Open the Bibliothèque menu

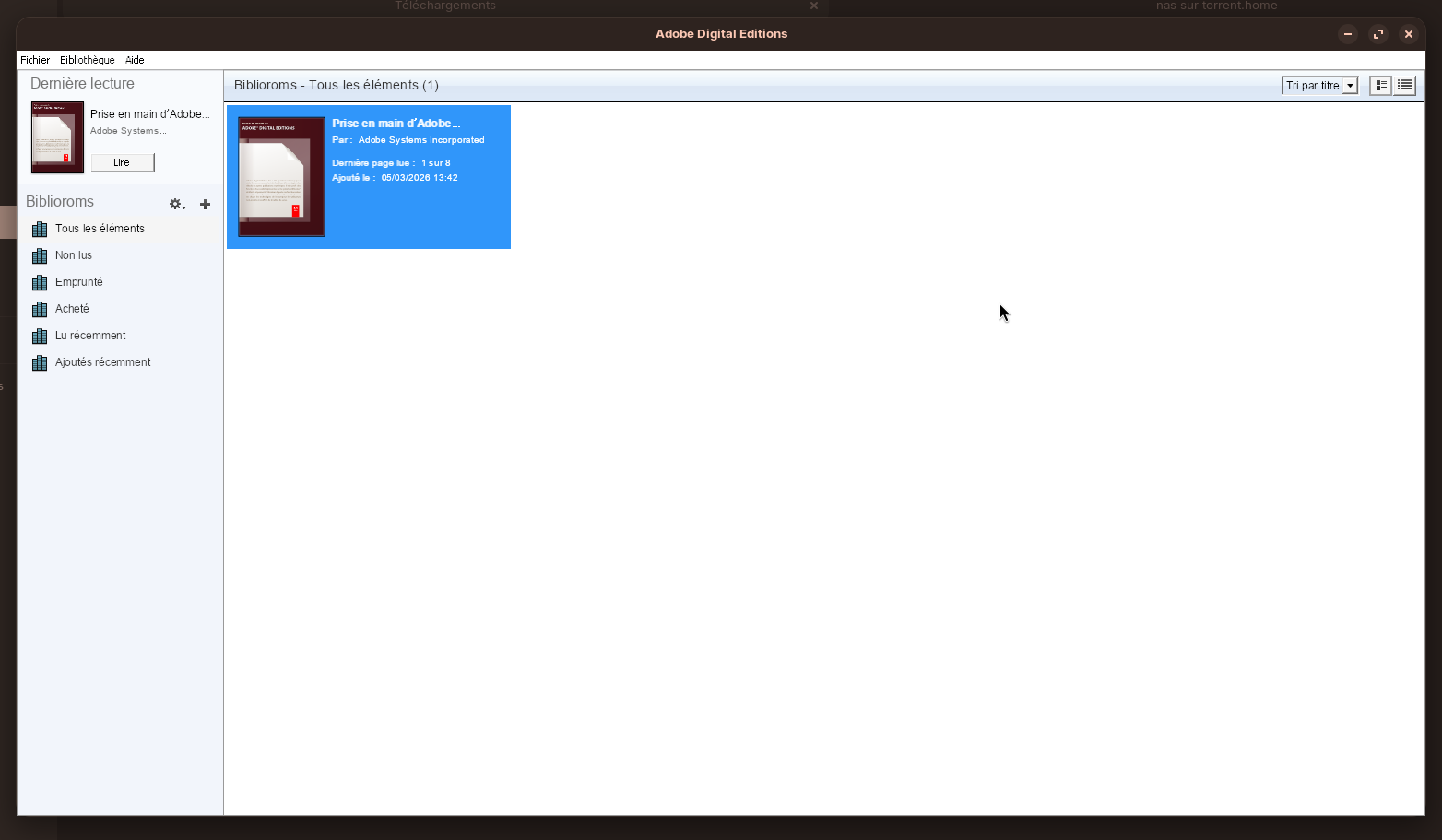coord(87,60)
